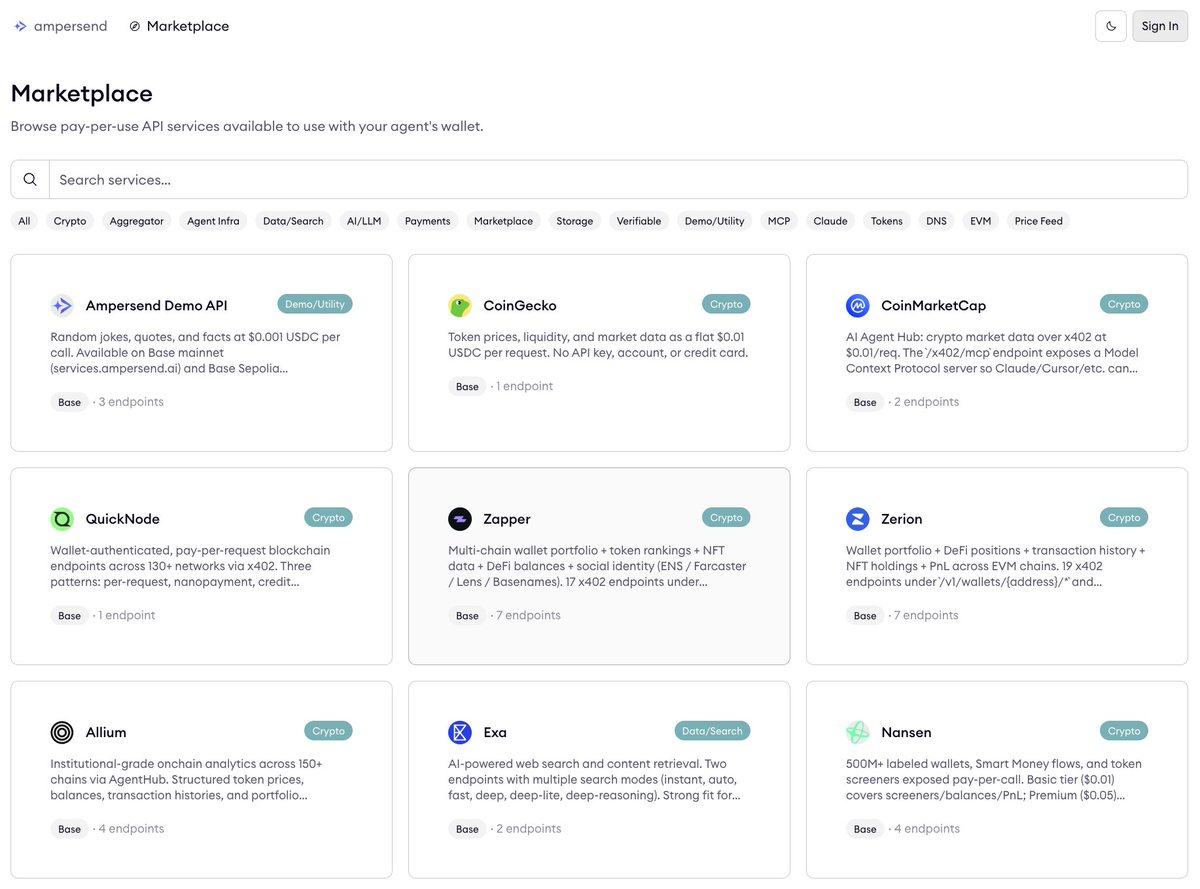Click the Crypto badge on Allium card

[328, 731]
